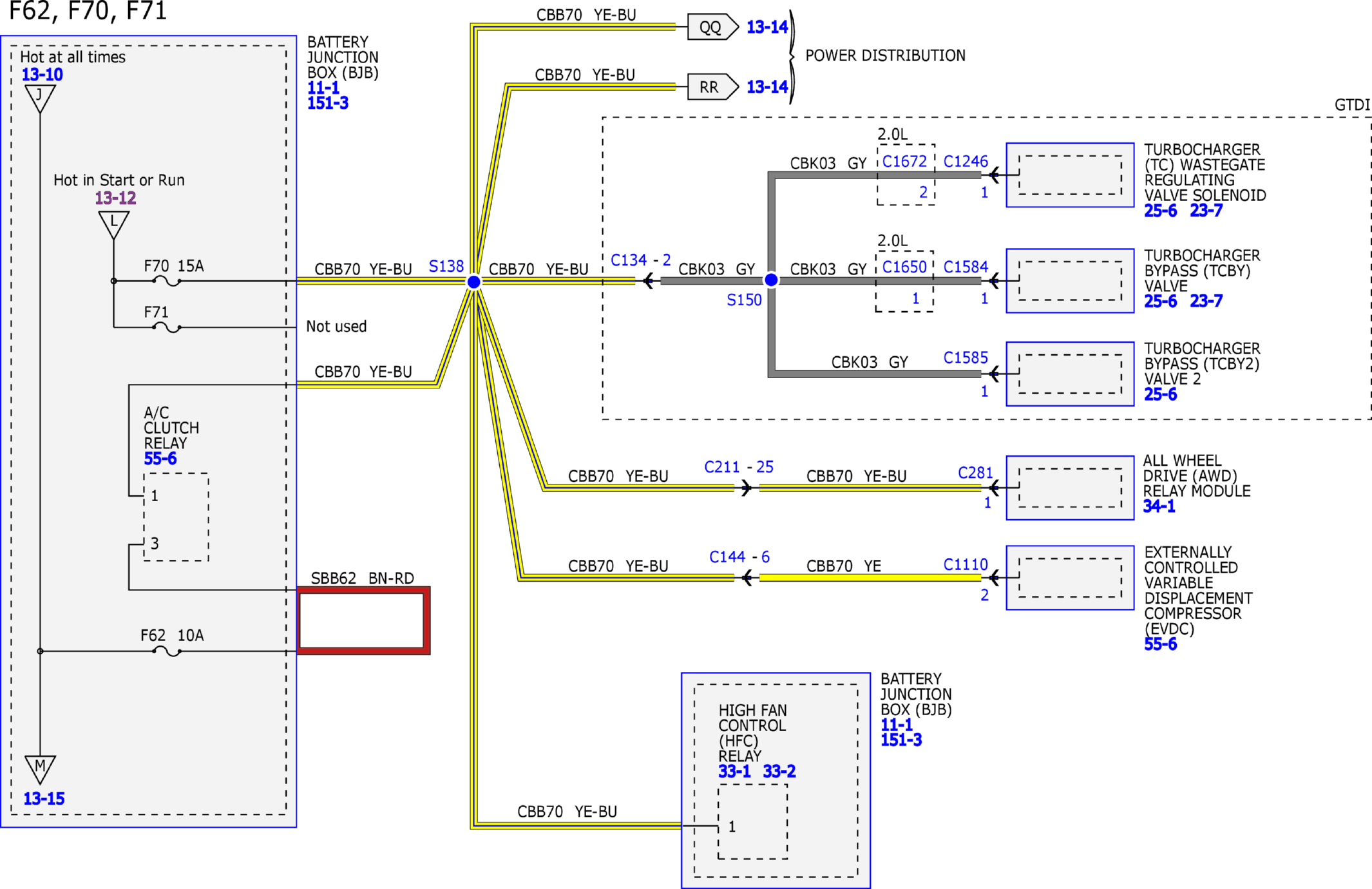Open 25-6 link under TCBY2 Valve 2
1372x889 pixels.
(x=1161, y=394)
